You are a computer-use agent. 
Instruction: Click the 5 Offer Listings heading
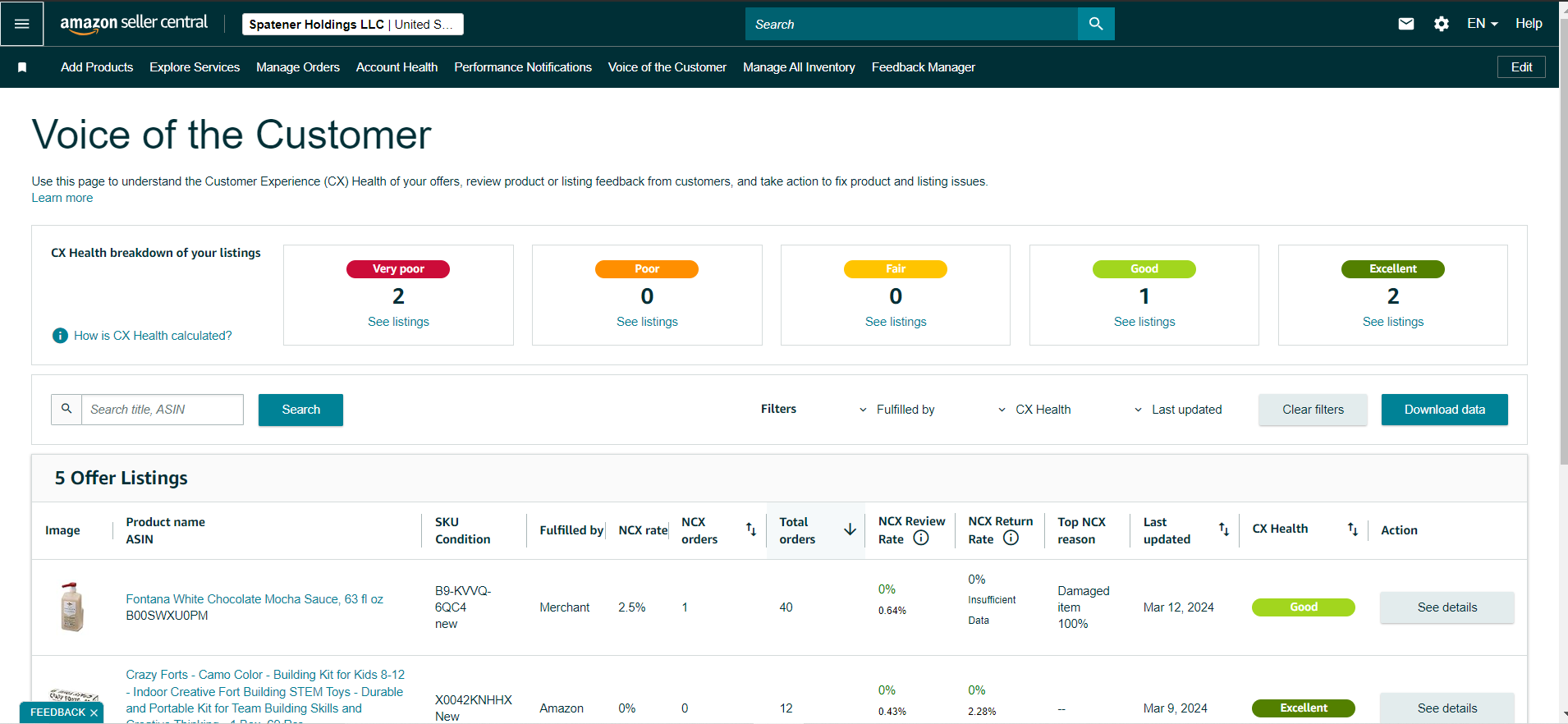(121, 478)
